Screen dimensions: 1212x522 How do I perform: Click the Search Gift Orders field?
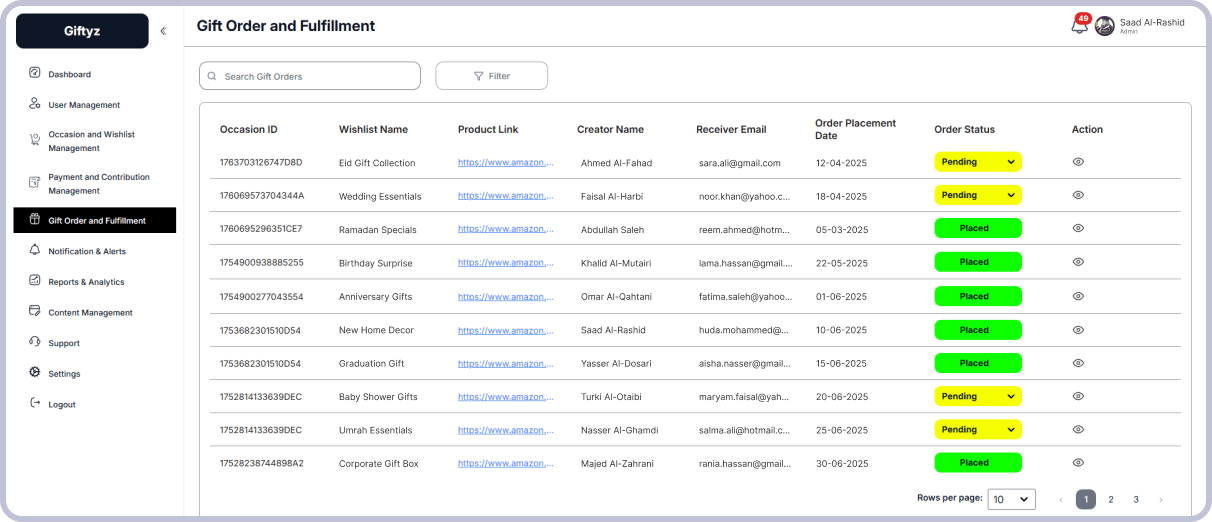pos(310,76)
